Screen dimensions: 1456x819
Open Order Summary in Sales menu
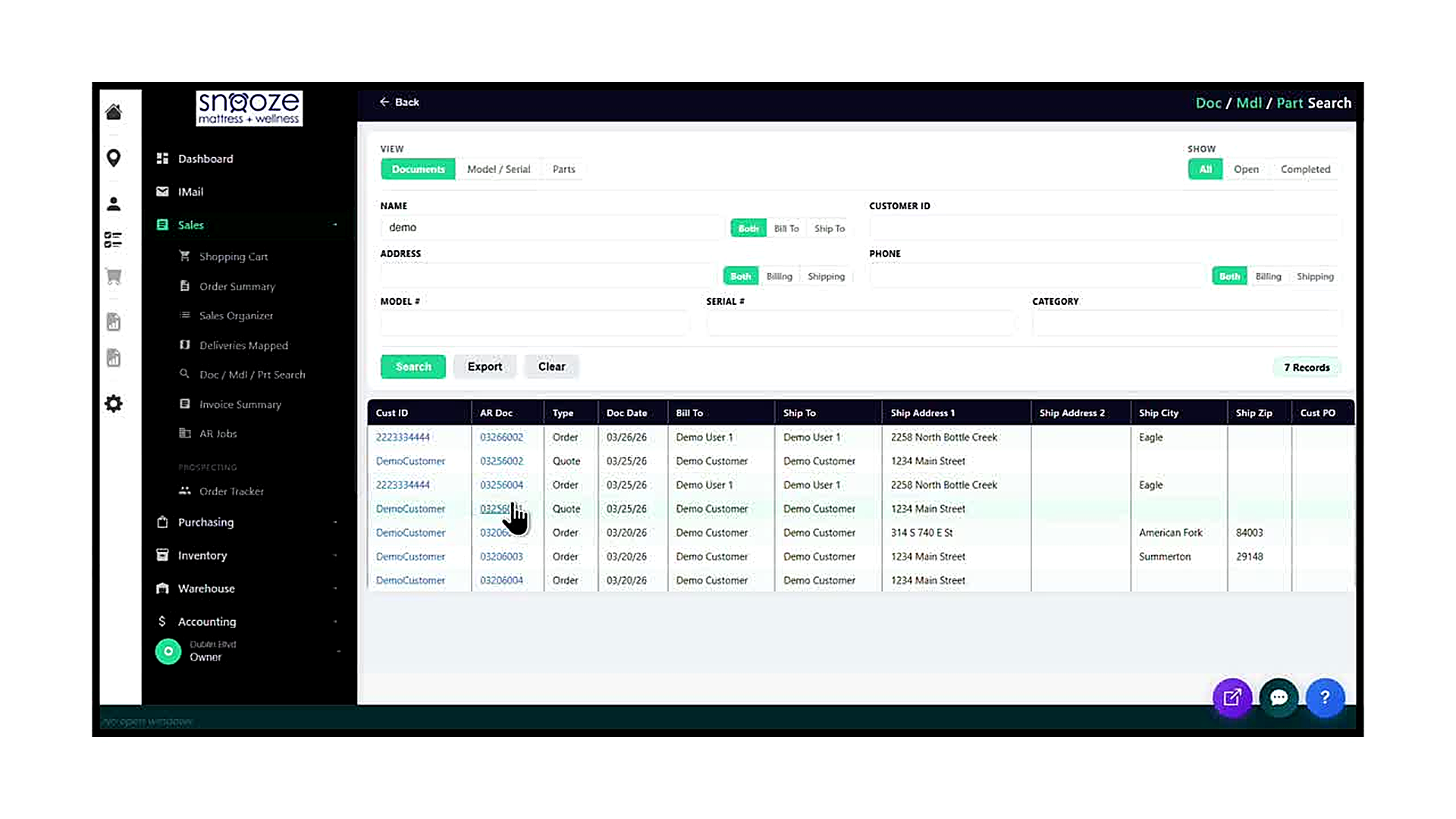pyautogui.click(x=237, y=286)
